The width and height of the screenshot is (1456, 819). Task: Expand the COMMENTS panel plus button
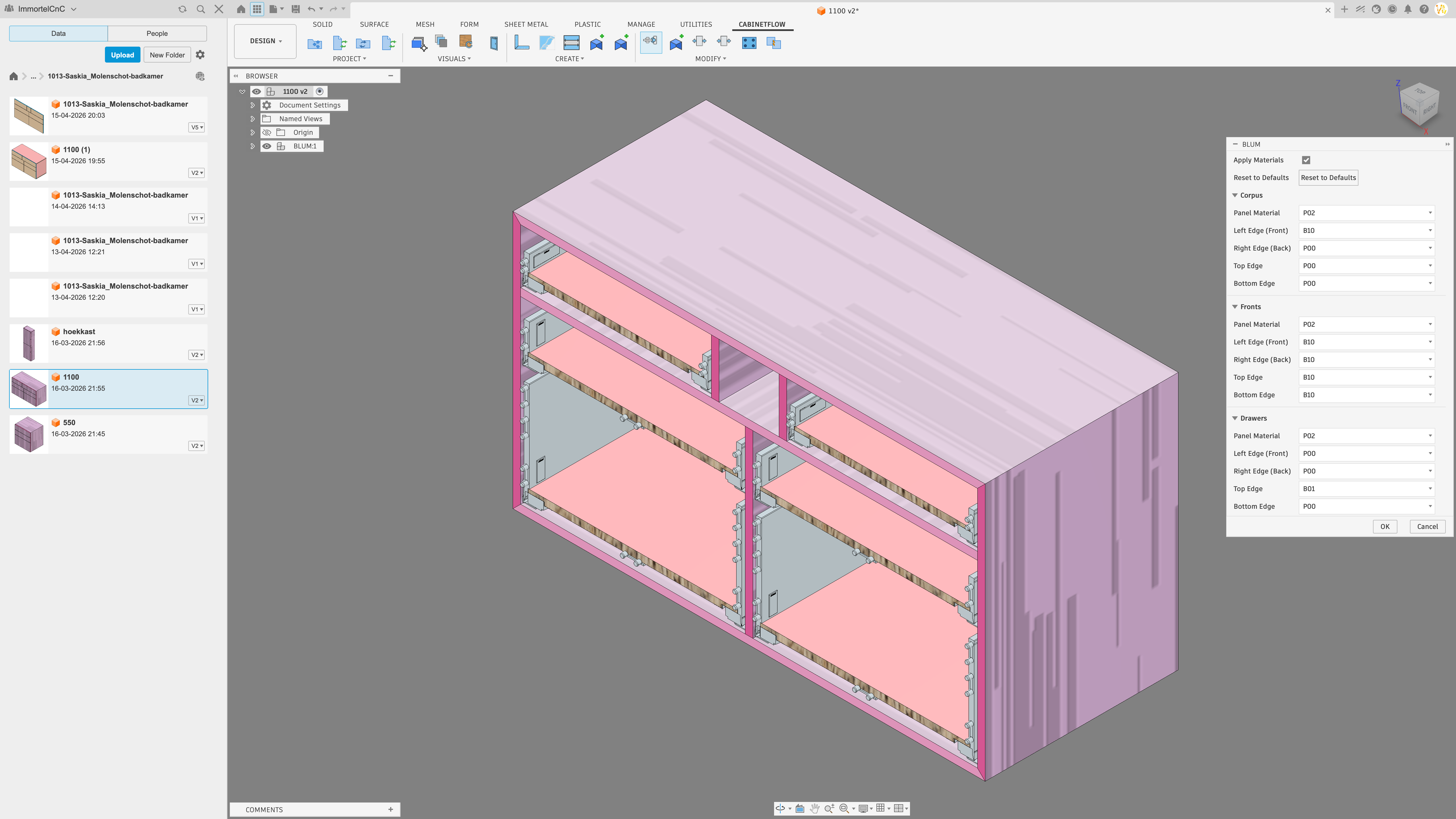[x=390, y=810]
